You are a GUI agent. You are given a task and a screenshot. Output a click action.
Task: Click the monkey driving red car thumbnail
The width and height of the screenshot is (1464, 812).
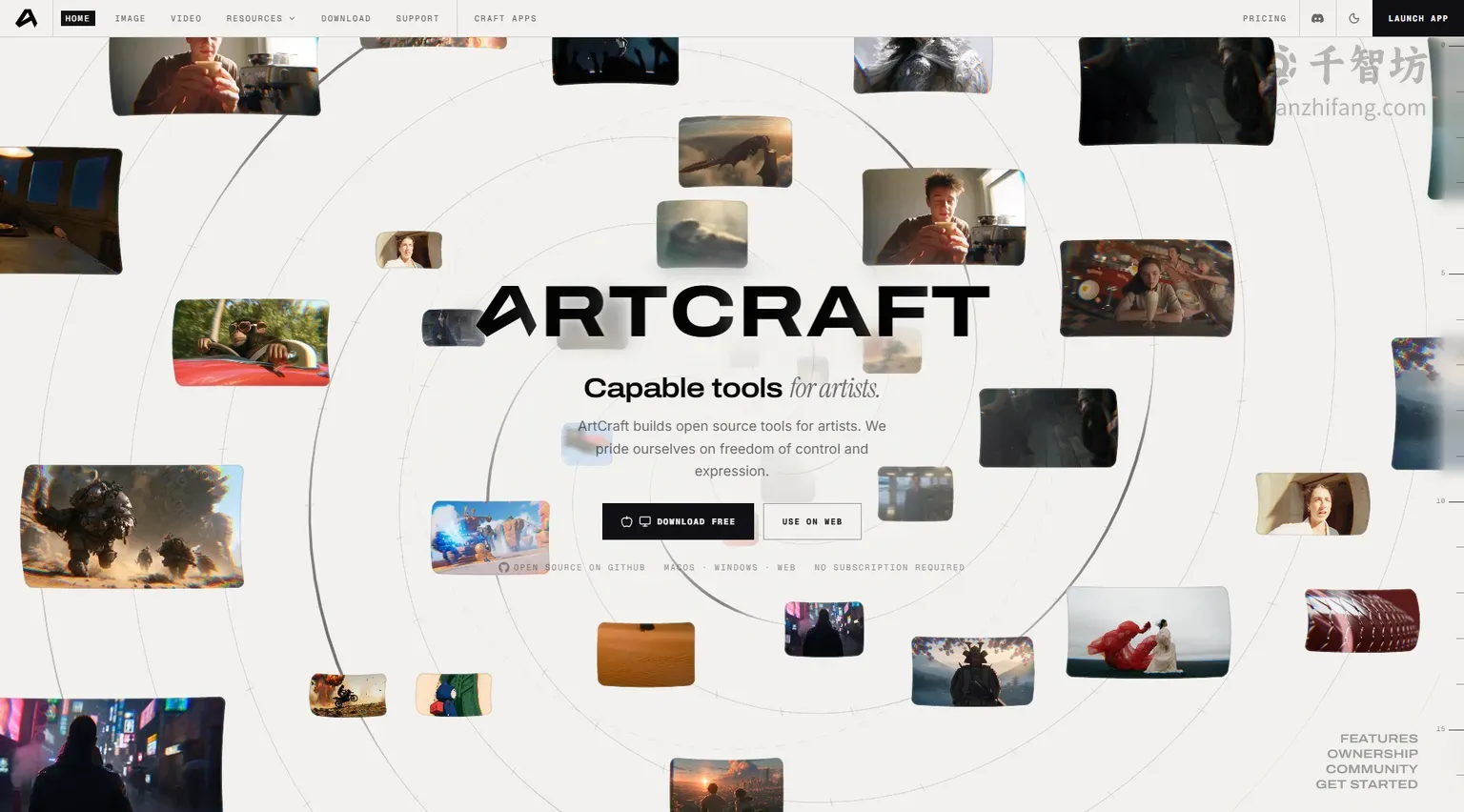pos(252,342)
